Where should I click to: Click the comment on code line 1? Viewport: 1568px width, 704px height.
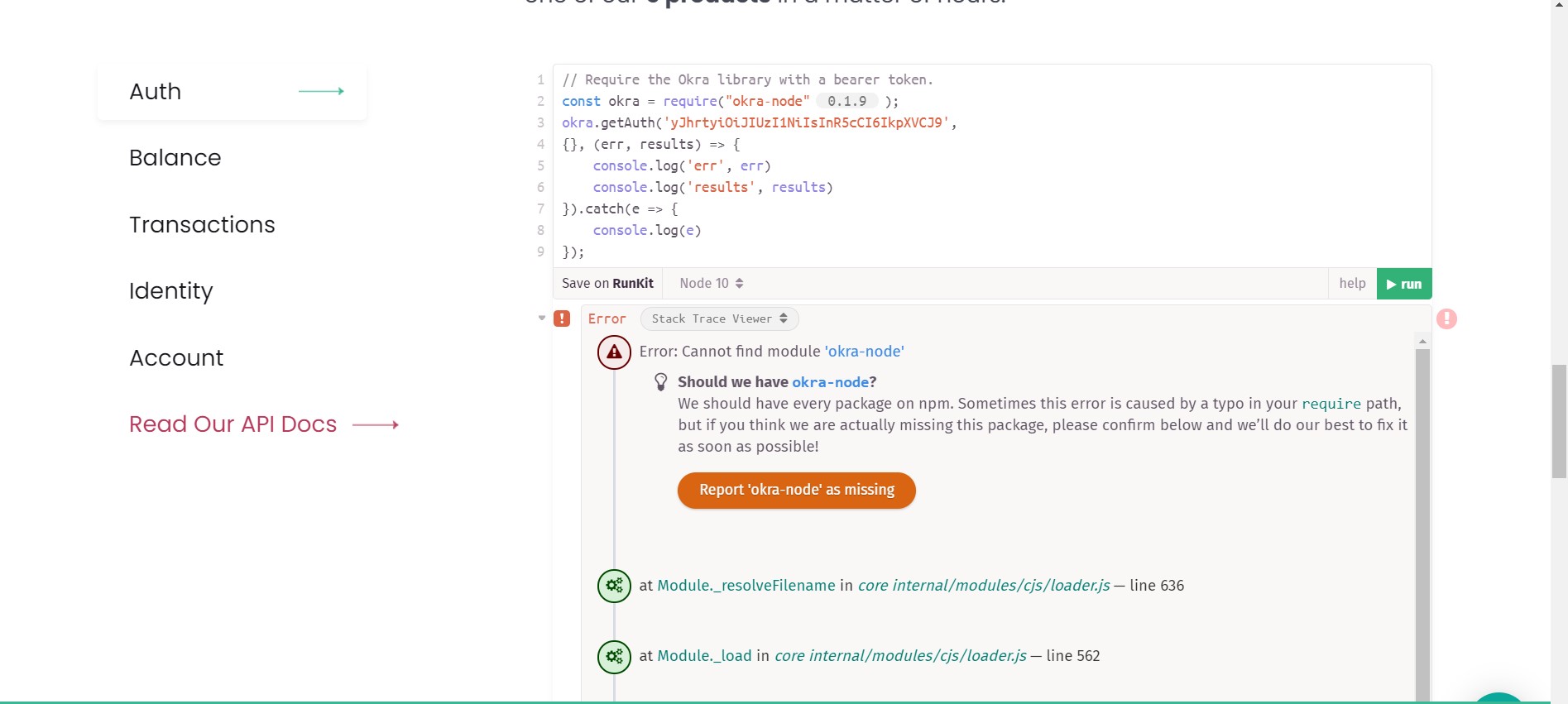coord(747,79)
